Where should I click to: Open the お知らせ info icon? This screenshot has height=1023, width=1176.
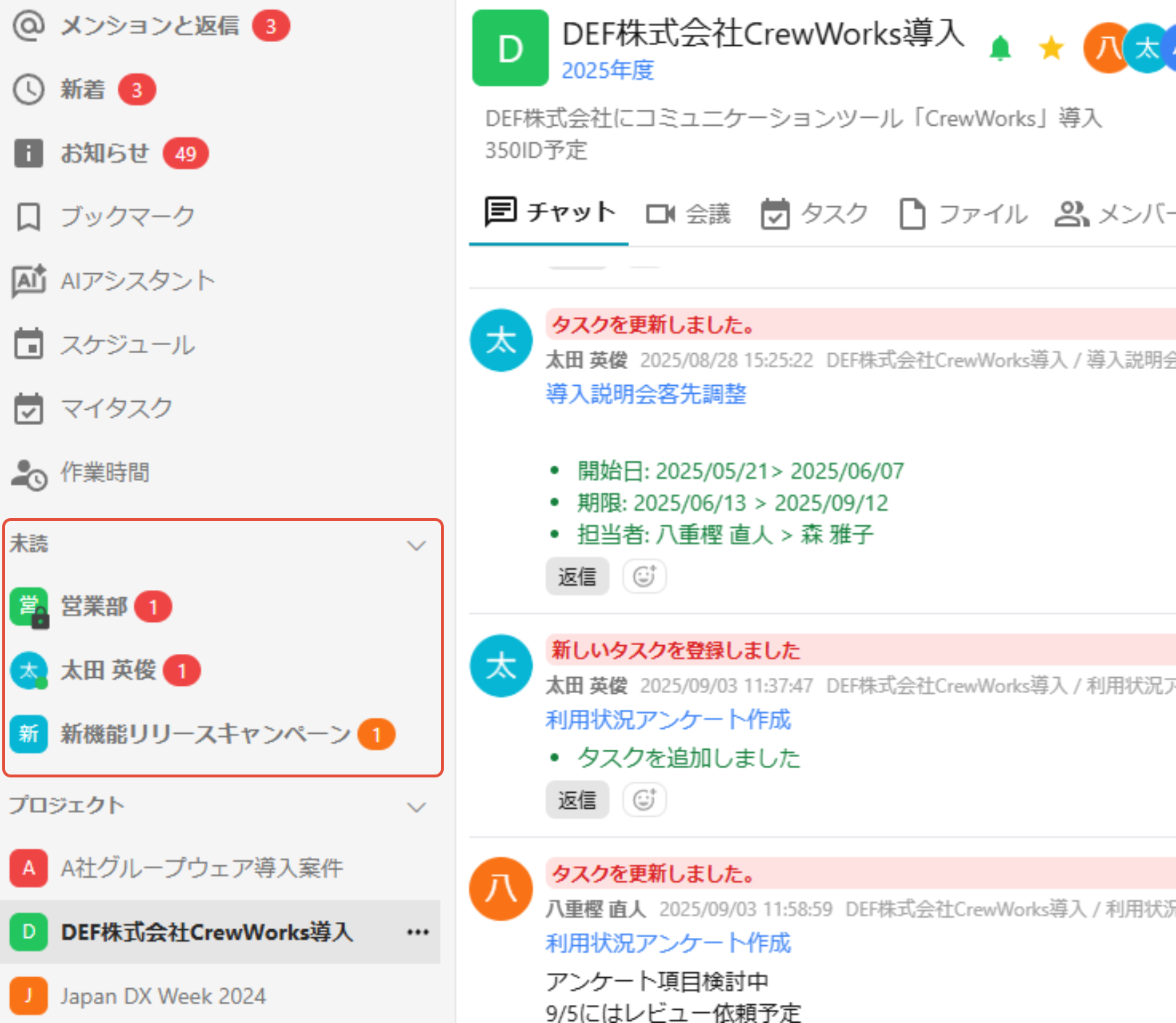click(29, 153)
